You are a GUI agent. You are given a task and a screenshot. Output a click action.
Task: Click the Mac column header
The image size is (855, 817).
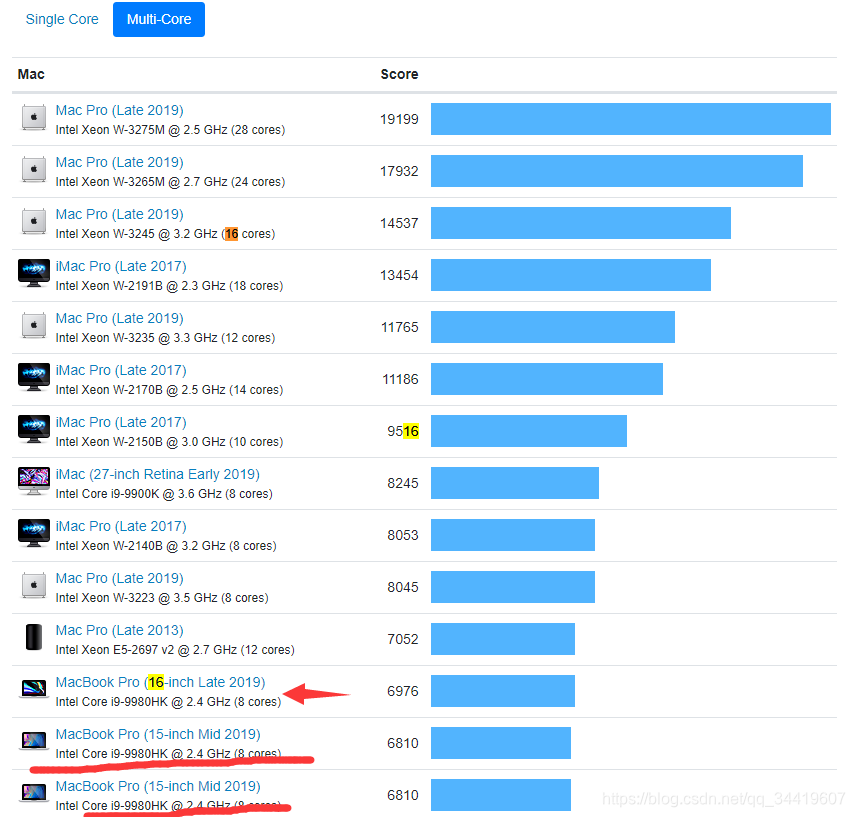point(31,74)
